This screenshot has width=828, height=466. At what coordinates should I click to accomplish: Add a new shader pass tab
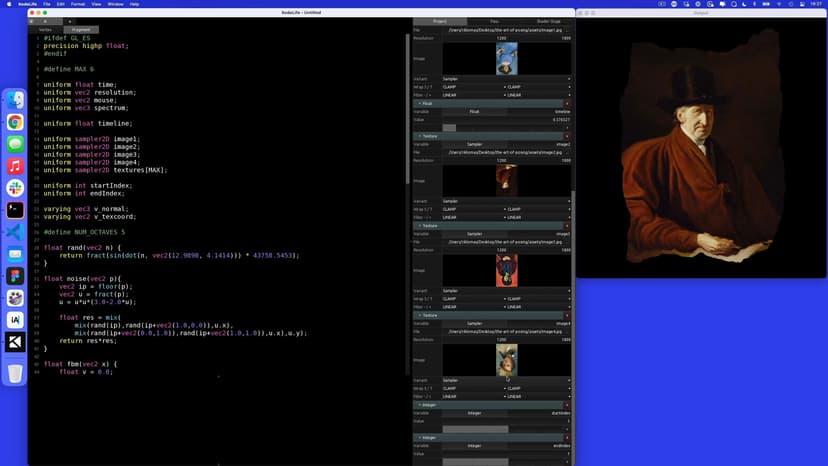[70, 21]
